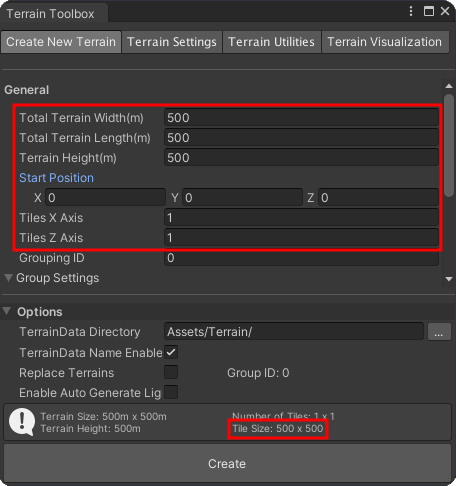Maximize the Terrain Toolbox window
Image resolution: width=456 pixels, height=486 pixels.
point(429,11)
